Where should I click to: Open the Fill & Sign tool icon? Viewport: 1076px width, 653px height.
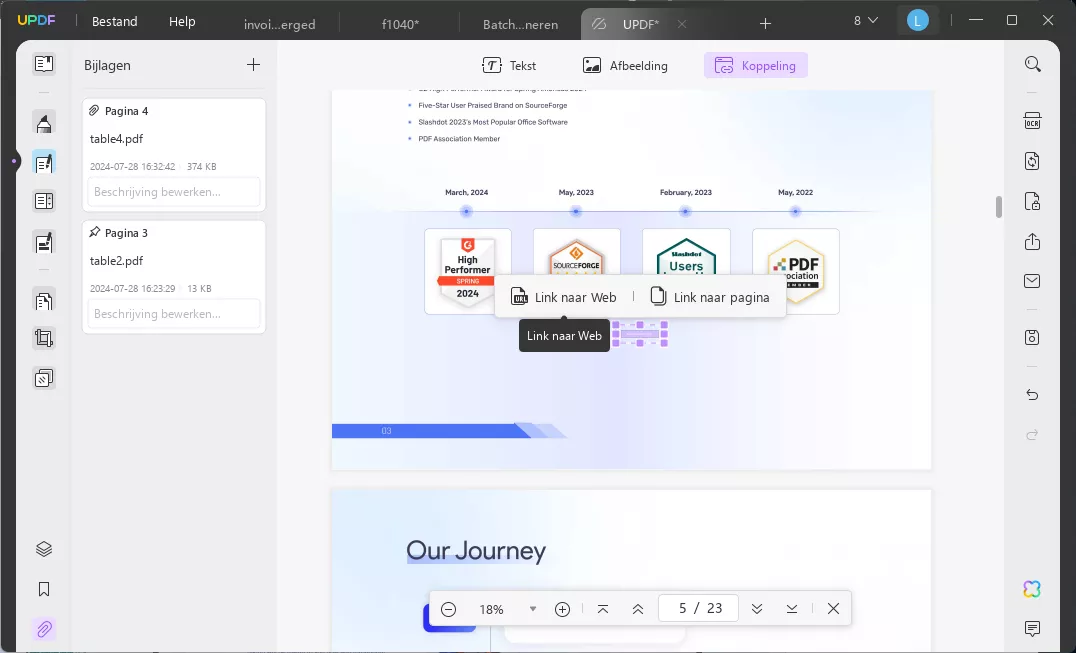[x=44, y=242]
